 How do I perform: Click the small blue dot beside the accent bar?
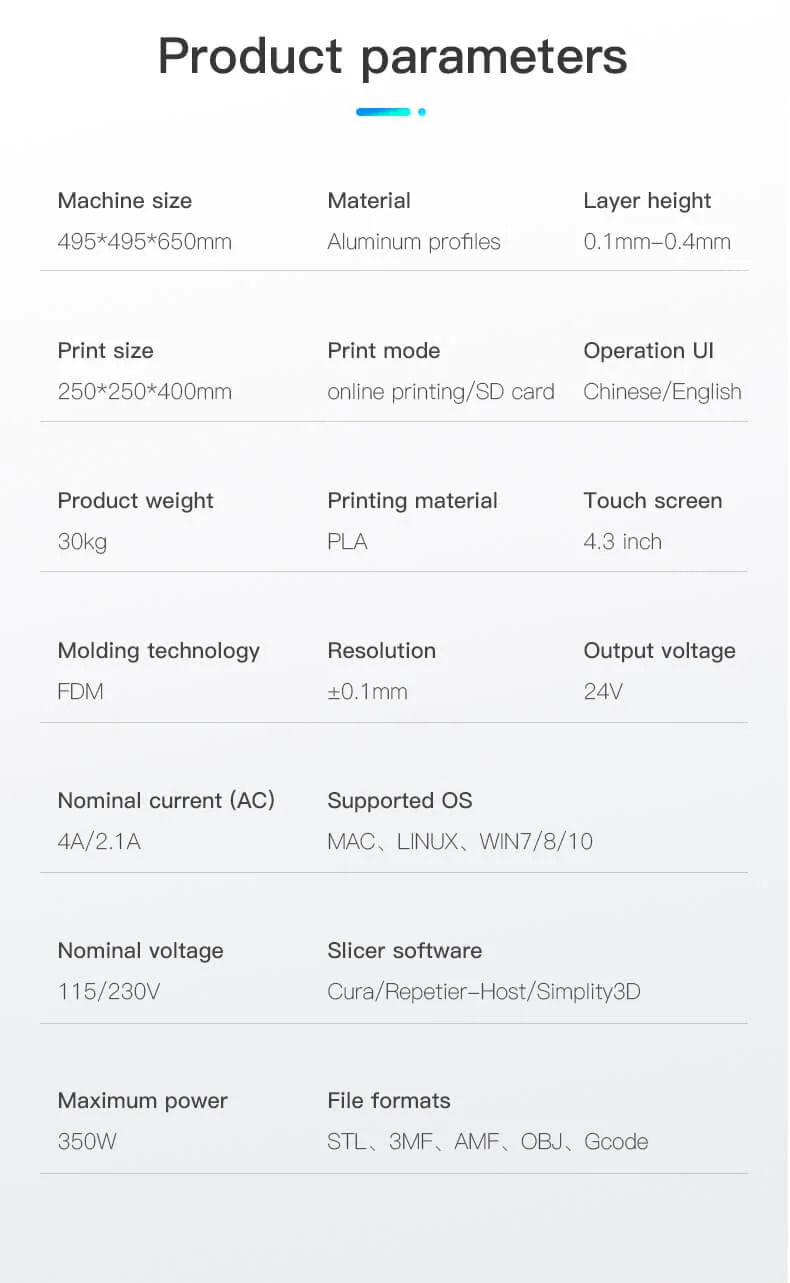pos(422,112)
